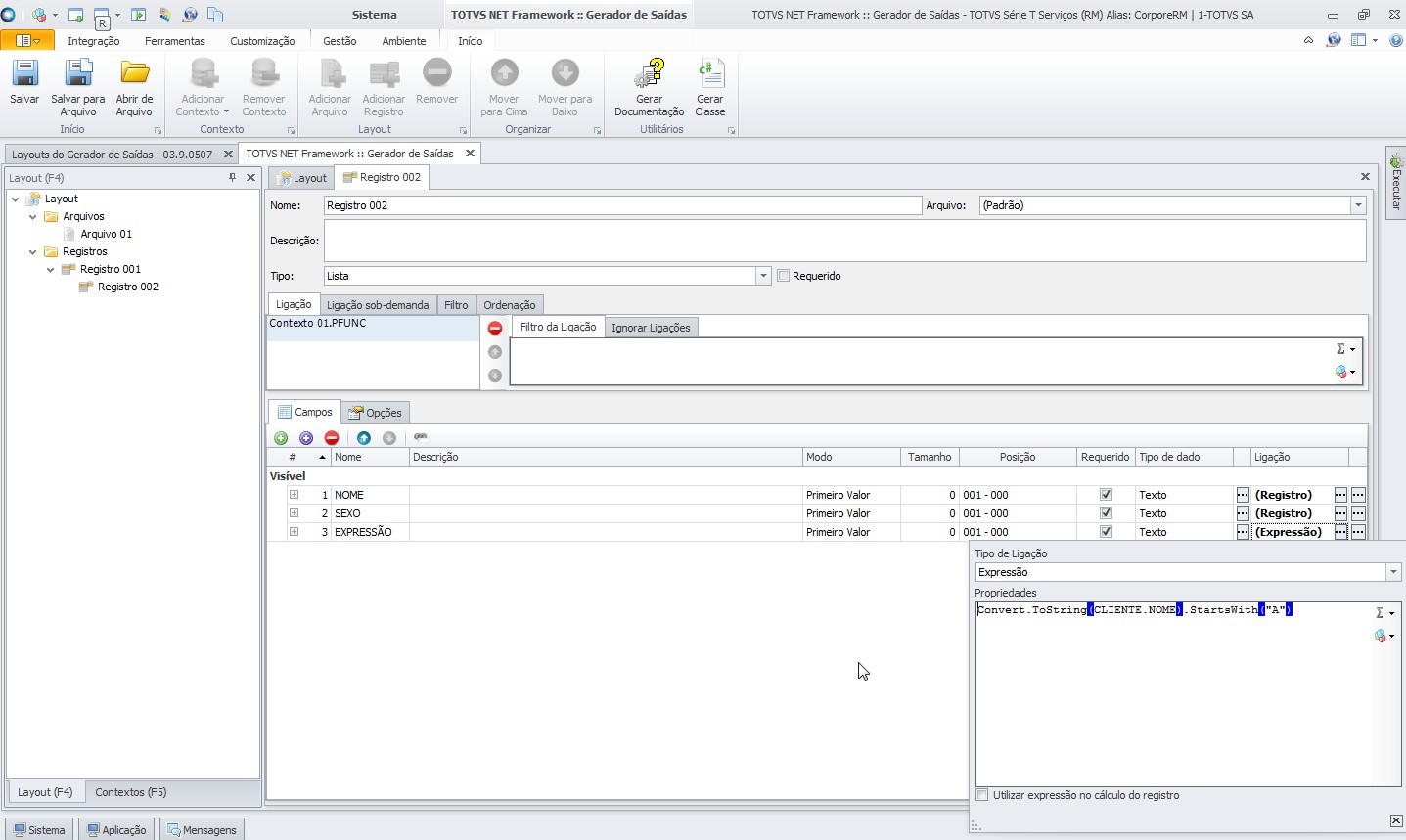Switch to Contextos (F5) tab
Image resolution: width=1406 pixels, height=840 pixels.
tap(131, 792)
